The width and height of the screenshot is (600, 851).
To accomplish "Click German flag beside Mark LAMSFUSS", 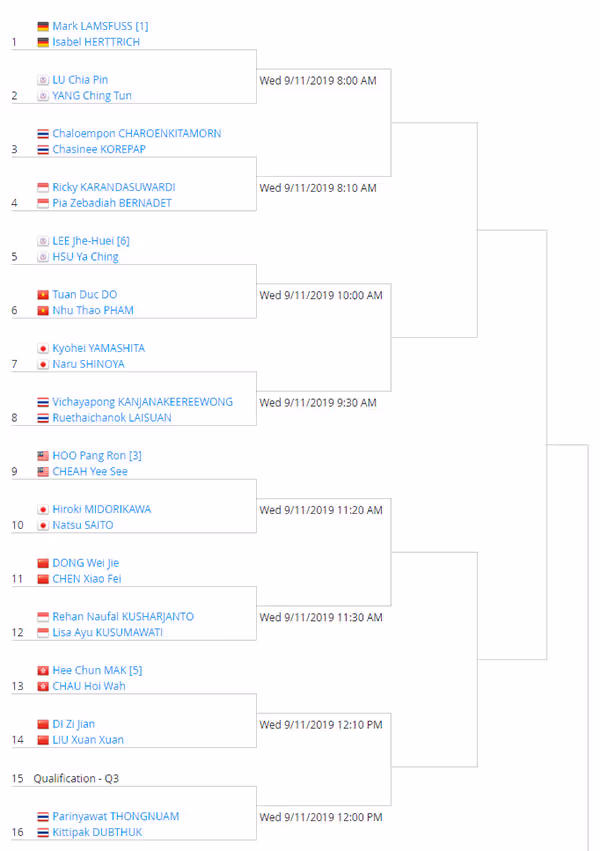I will [x=43, y=26].
